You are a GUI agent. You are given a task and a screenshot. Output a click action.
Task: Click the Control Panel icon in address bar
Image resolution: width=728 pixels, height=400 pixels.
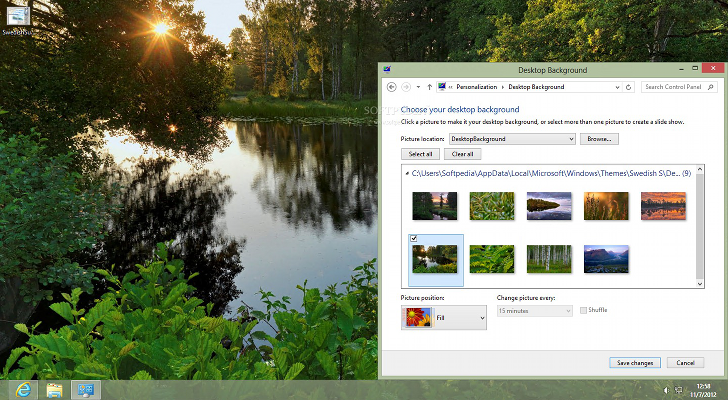point(442,87)
